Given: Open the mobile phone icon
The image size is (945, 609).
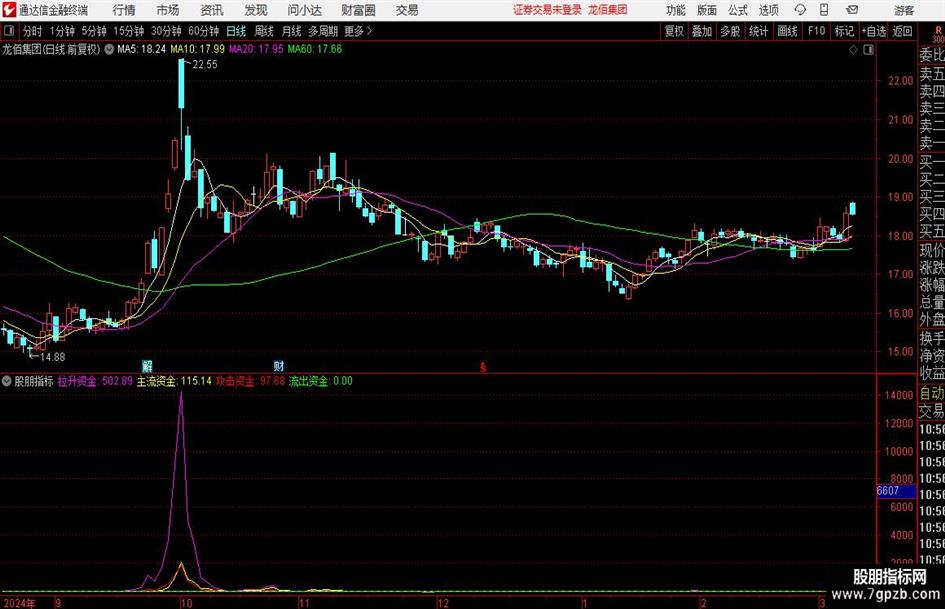Looking at the screenshot, I should [824, 10].
